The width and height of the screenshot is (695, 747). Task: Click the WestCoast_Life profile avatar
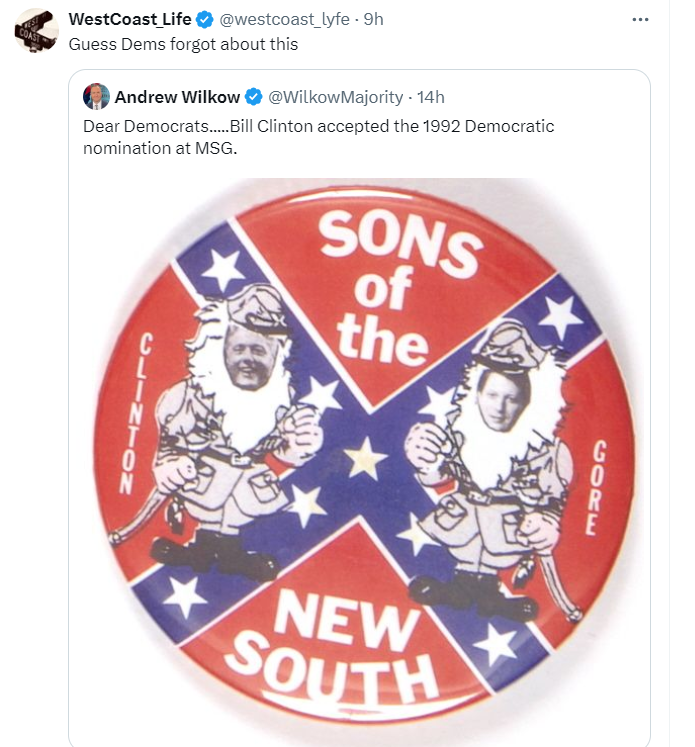(36, 31)
